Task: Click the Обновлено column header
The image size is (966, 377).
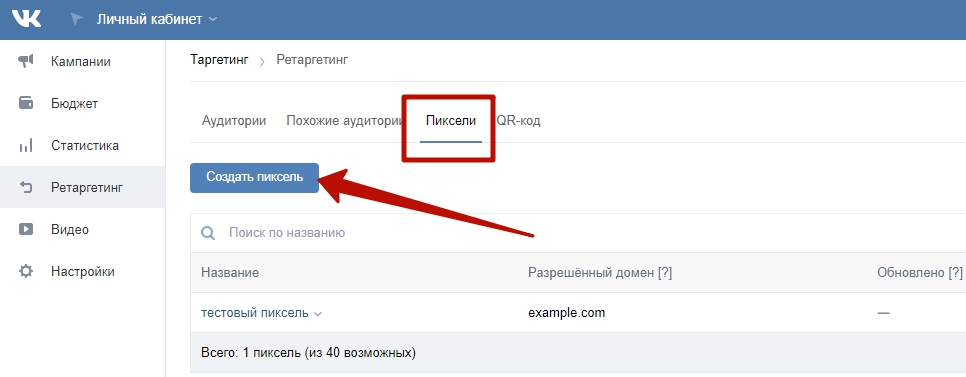Action: pos(911,272)
